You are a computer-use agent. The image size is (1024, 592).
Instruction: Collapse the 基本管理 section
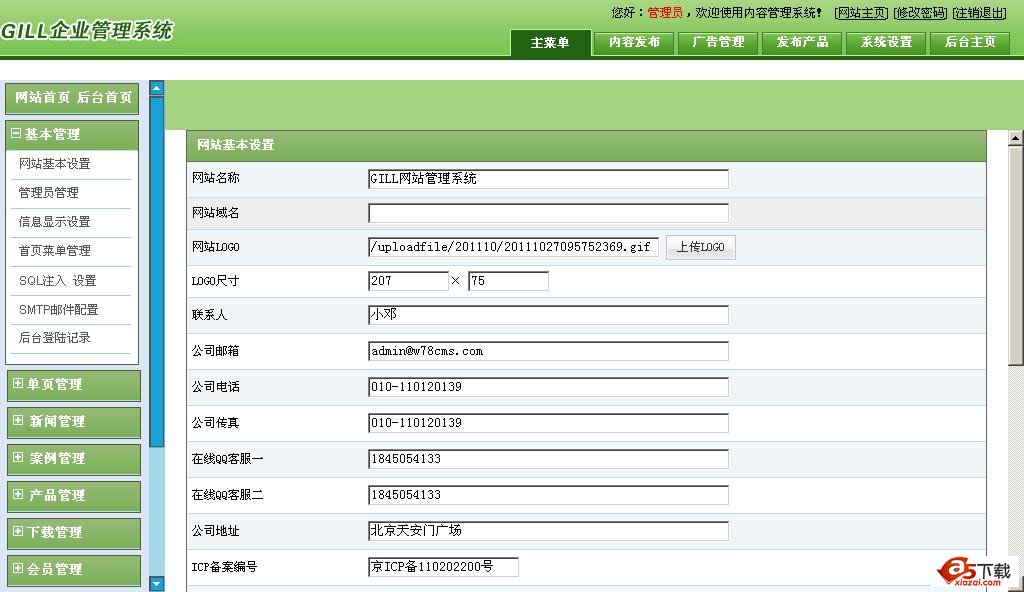(16, 134)
